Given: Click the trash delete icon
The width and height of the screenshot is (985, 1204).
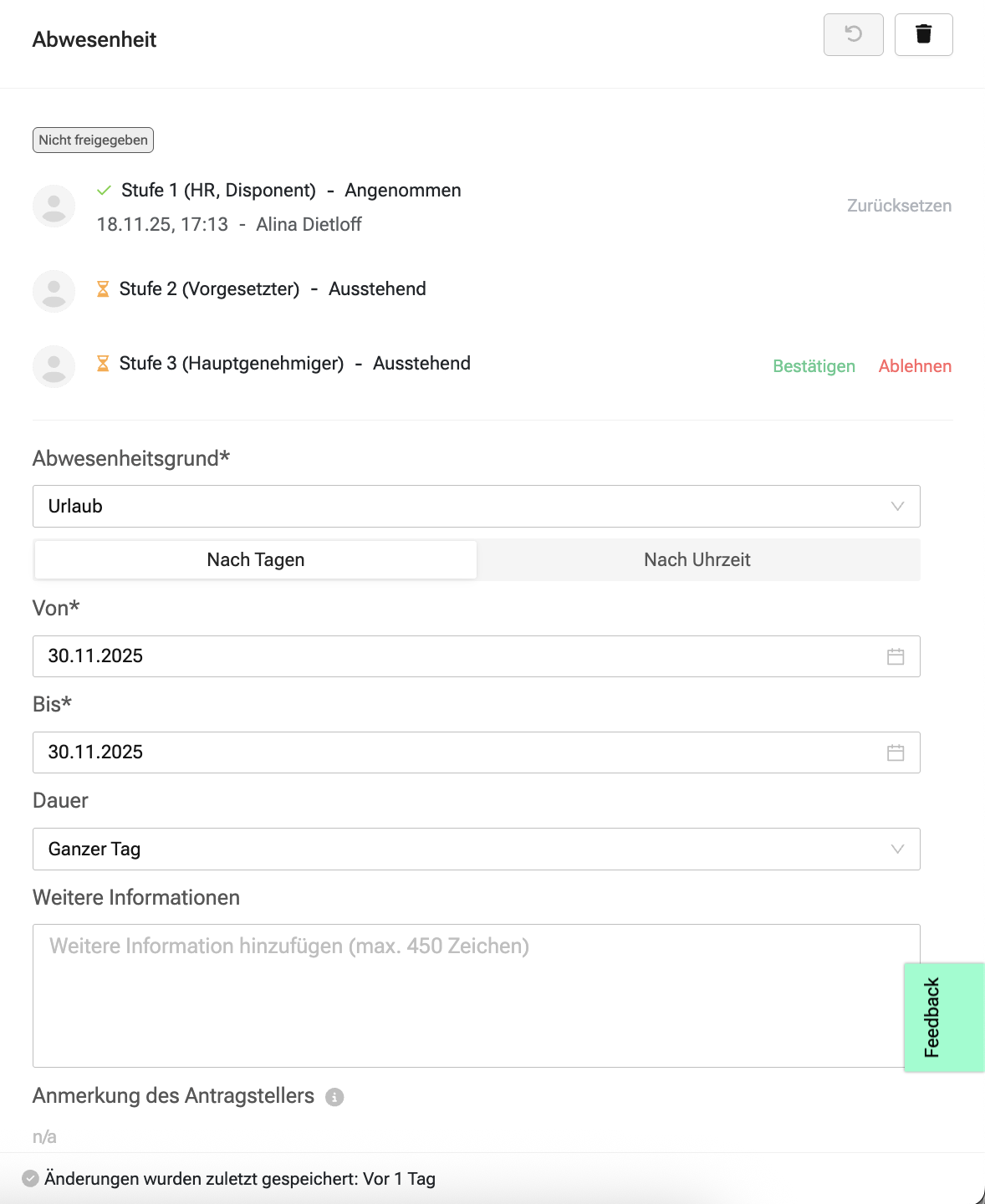Looking at the screenshot, I should tap(923, 34).
